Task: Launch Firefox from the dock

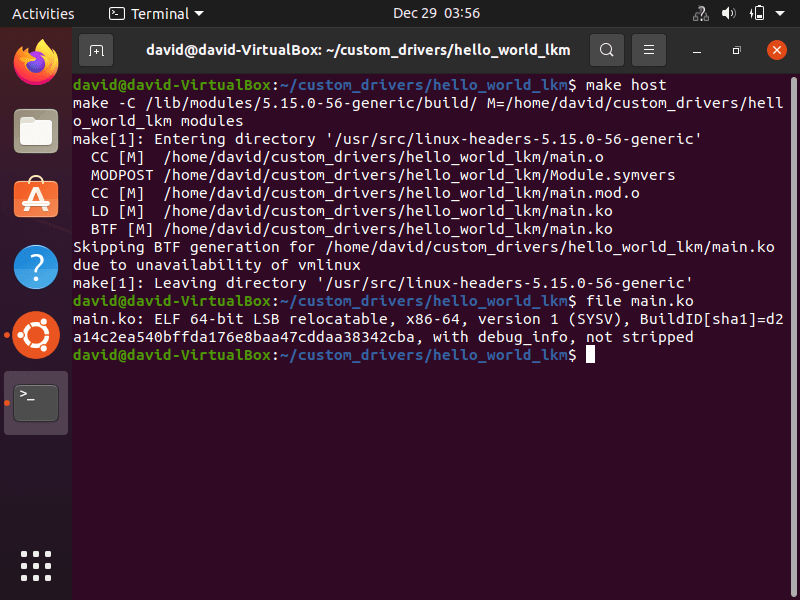Action: click(x=36, y=62)
